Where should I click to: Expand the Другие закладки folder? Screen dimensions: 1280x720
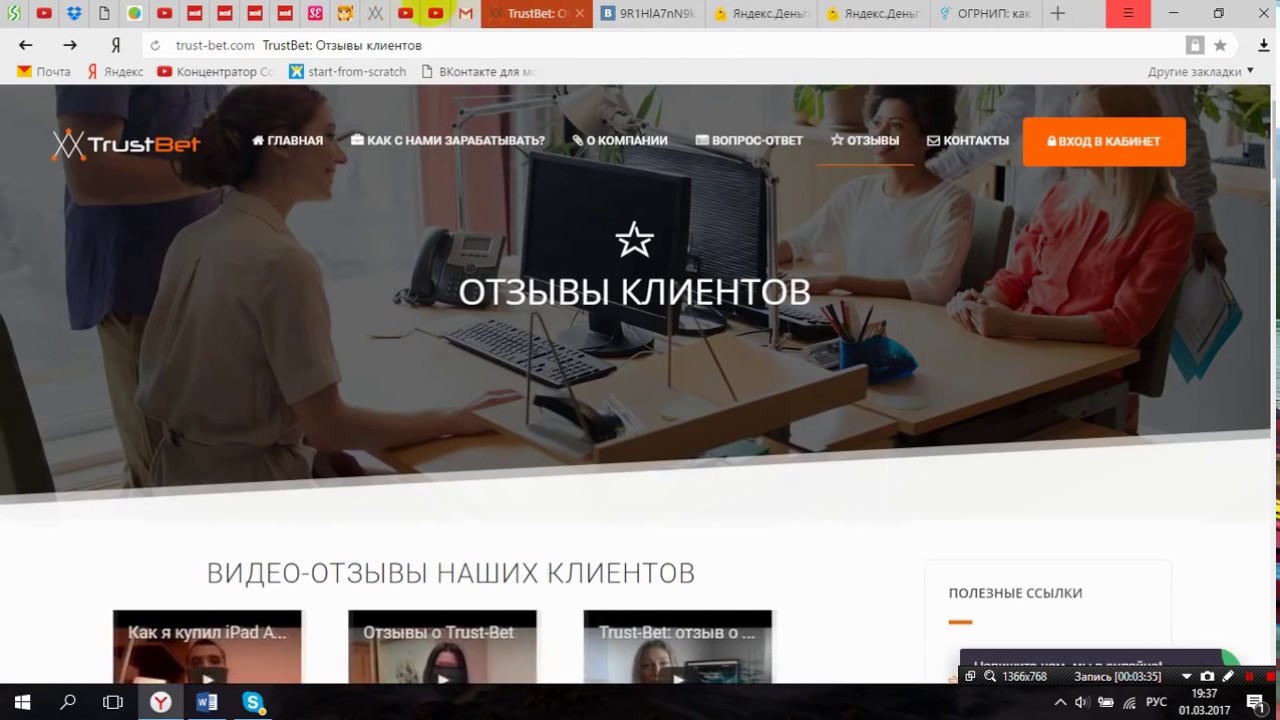click(x=1201, y=72)
